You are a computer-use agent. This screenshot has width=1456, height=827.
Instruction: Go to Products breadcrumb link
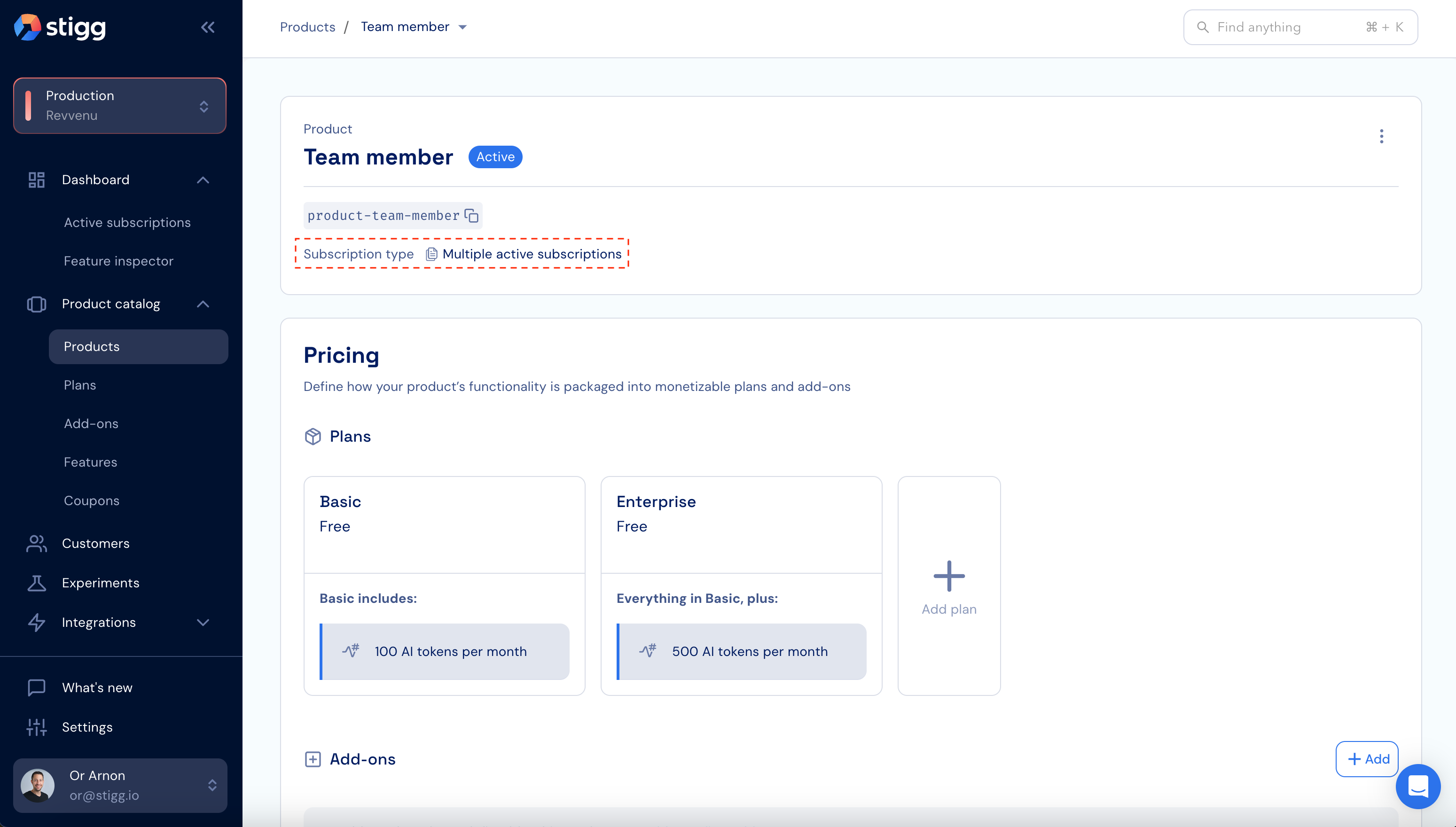[x=307, y=27]
